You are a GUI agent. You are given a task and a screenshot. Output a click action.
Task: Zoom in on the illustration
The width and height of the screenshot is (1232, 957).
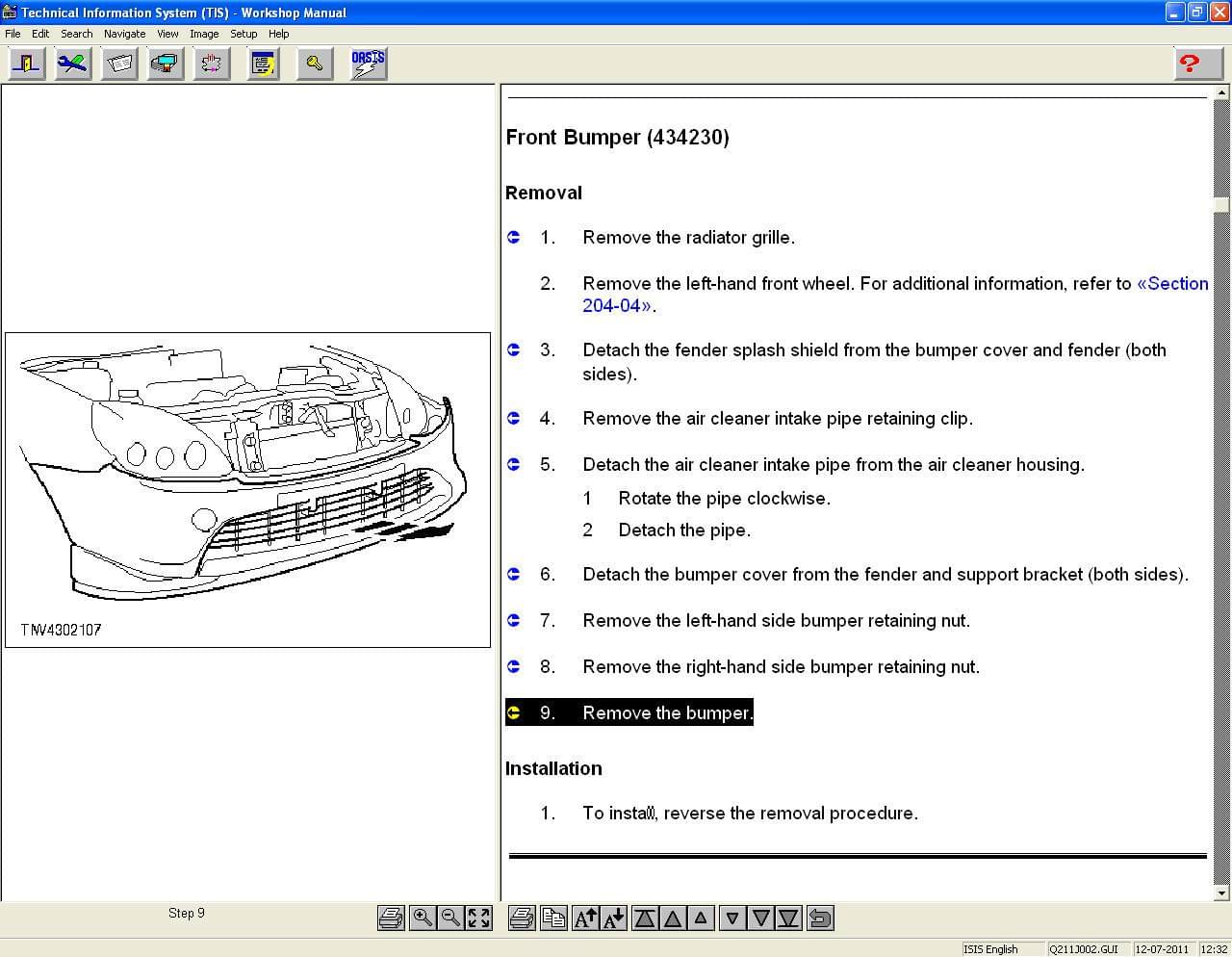coord(422,918)
